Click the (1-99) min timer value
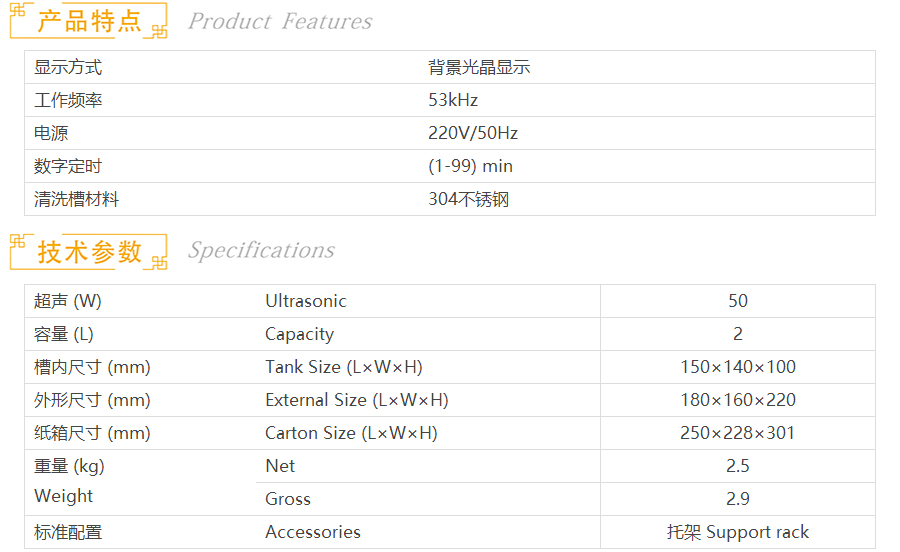 (x=470, y=166)
